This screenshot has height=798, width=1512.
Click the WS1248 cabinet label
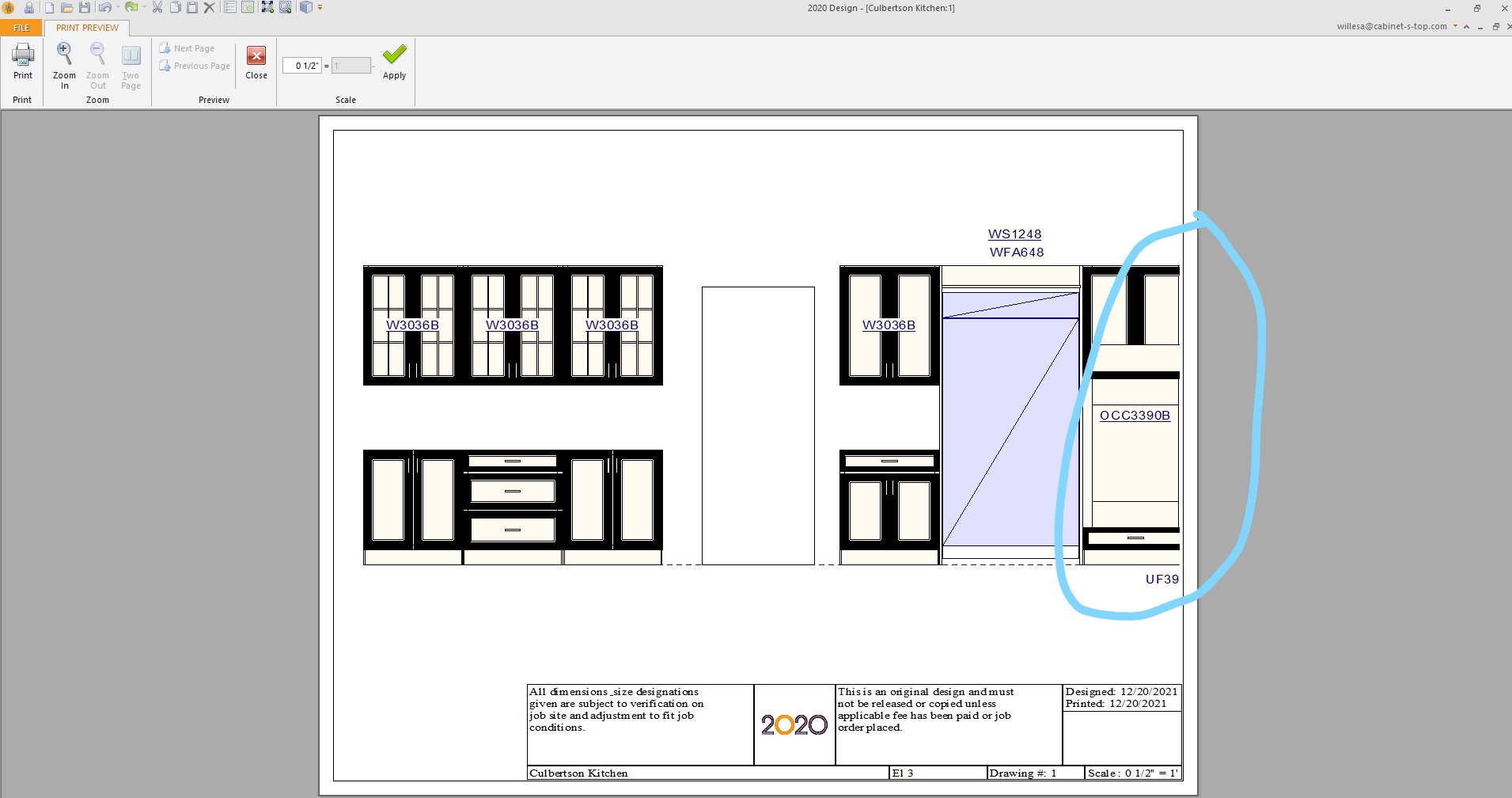(1014, 234)
